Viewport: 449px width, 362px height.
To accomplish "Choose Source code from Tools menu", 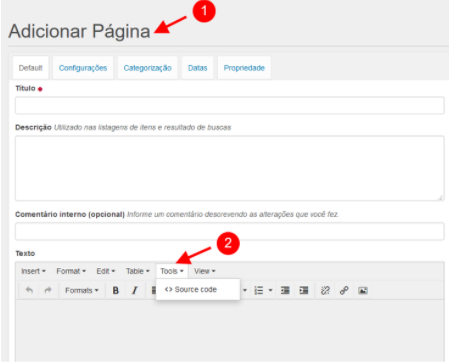I will (x=198, y=289).
